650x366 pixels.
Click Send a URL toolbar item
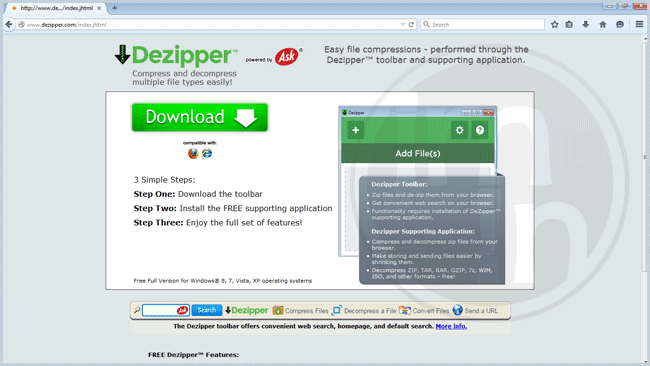[x=475, y=310]
